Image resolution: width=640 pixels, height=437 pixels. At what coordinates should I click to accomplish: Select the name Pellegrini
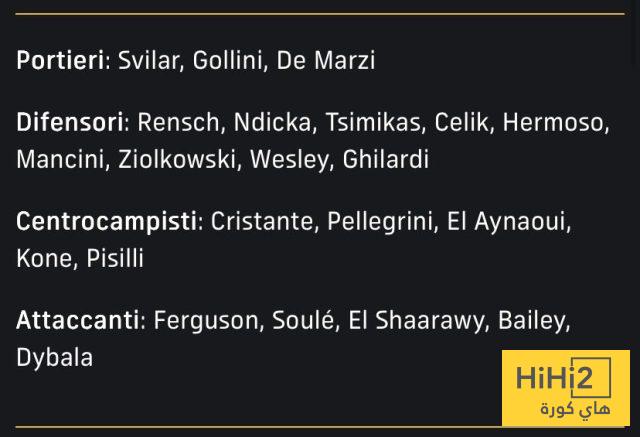point(380,221)
